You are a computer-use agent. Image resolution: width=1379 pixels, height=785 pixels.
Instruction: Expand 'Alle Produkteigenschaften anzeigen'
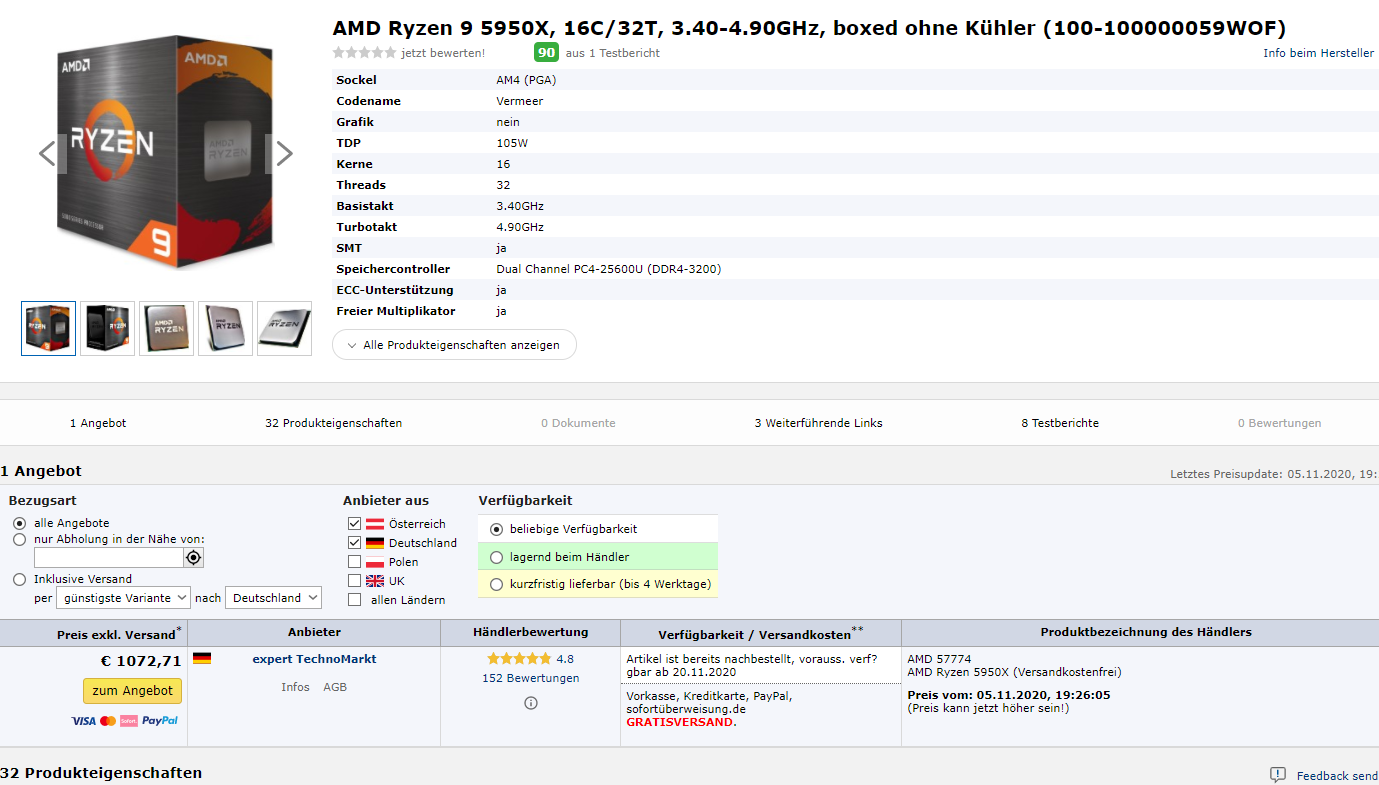pos(454,345)
